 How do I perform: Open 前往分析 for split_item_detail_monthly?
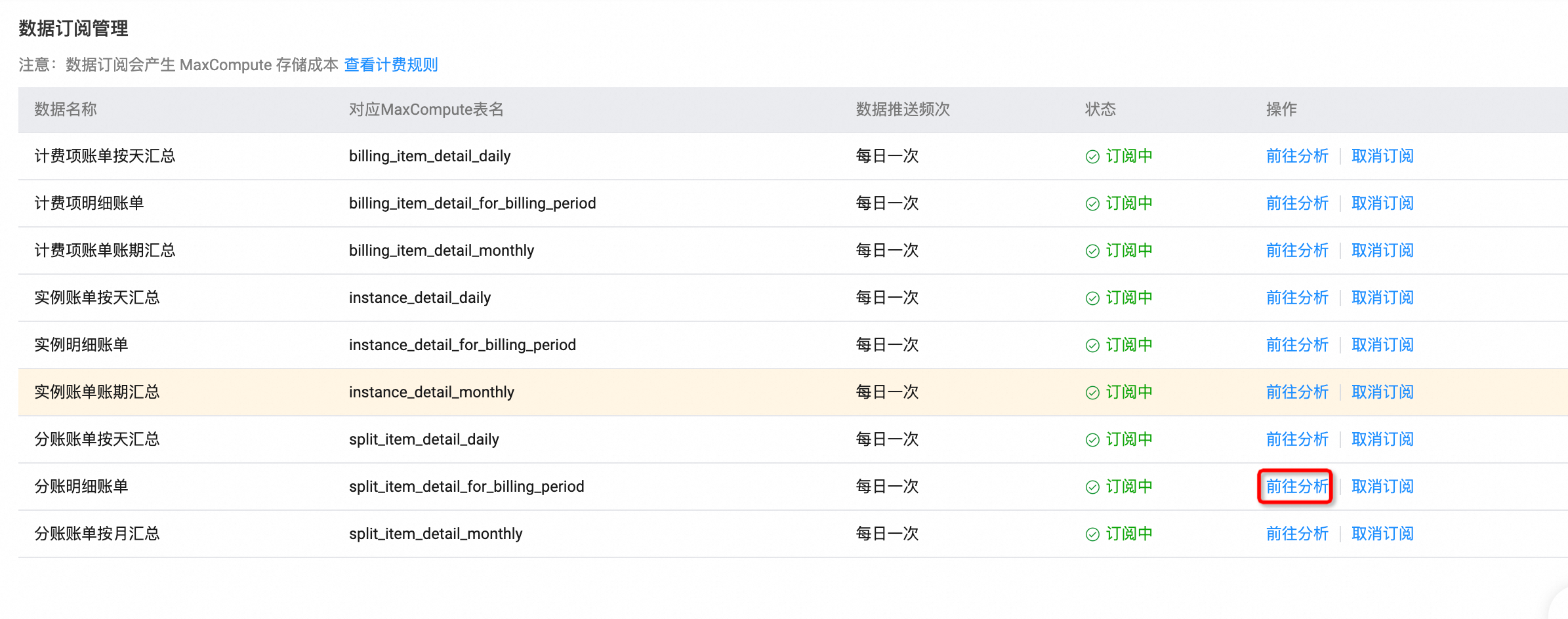(1296, 534)
